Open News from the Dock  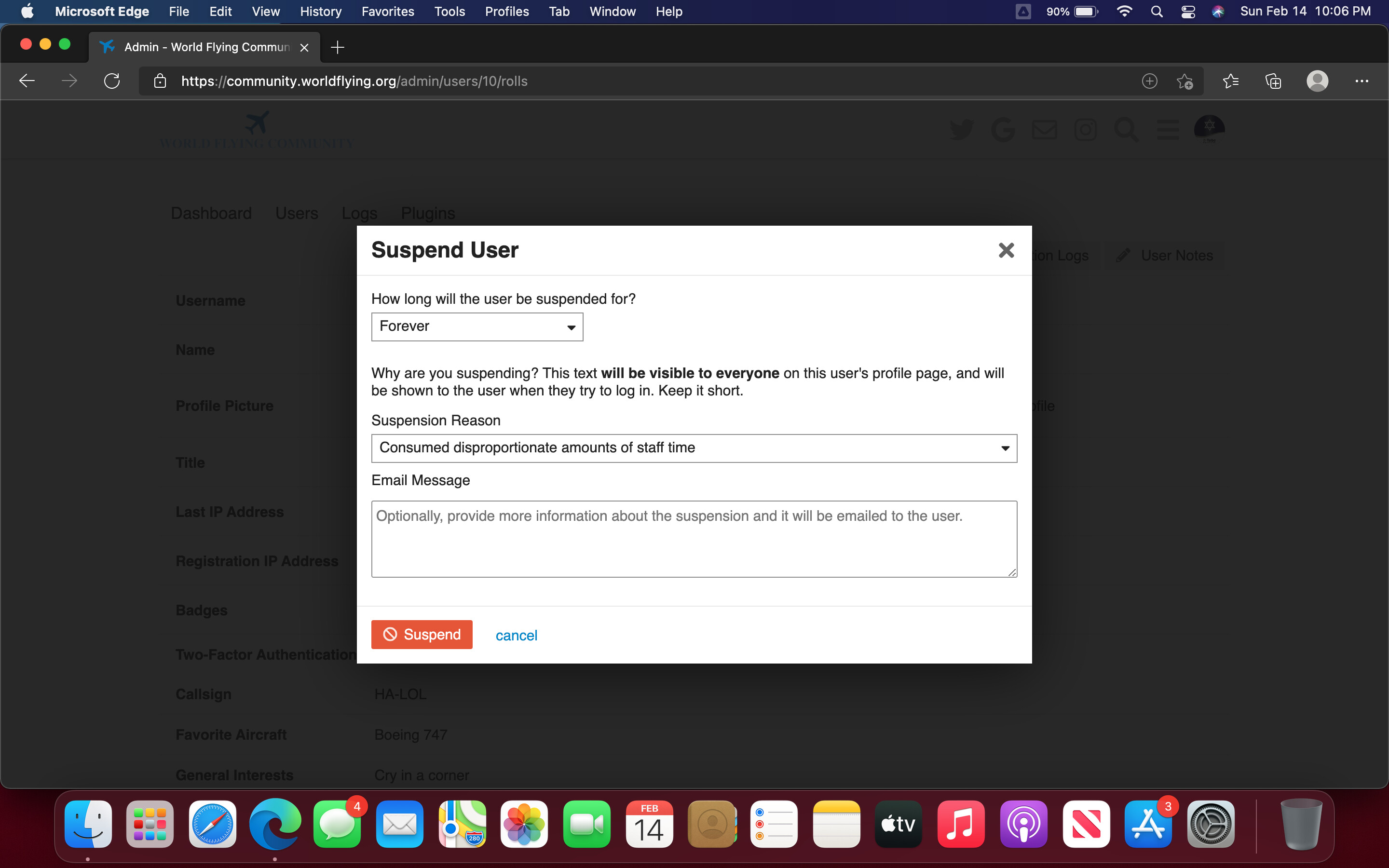pyautogui.click(x=1086, y=825)
